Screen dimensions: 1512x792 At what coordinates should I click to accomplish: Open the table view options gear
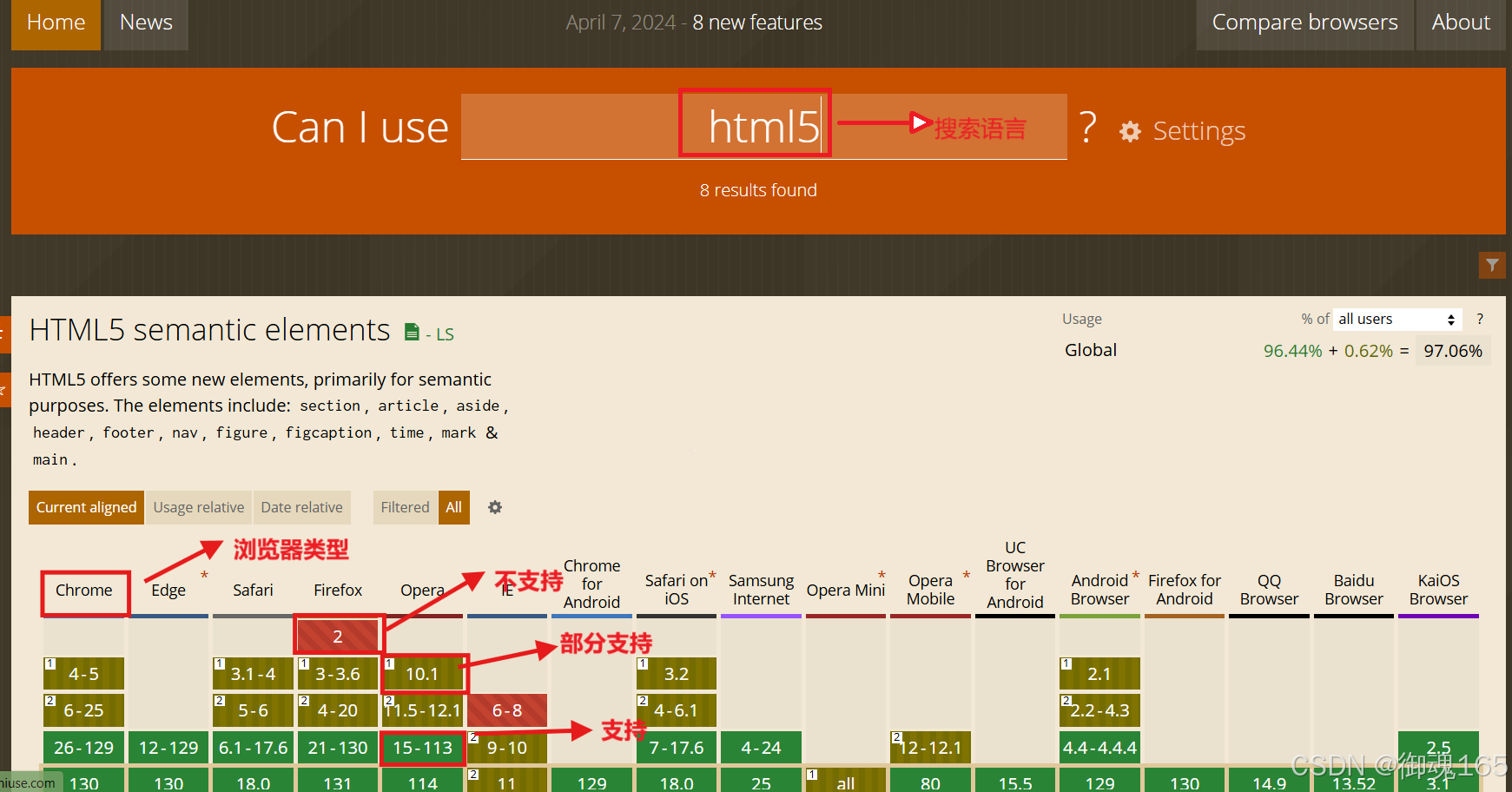495,507
